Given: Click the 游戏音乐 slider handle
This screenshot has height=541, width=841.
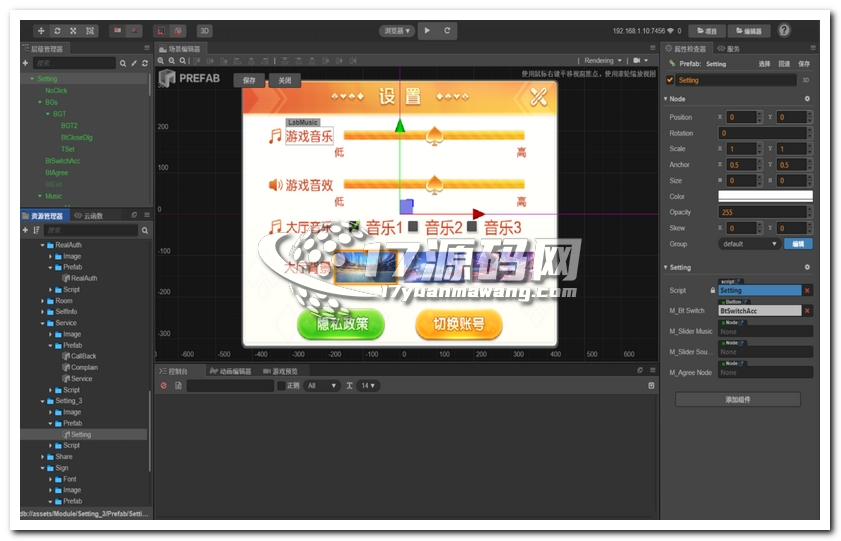Looking at the screenshot, I should (433, 136).
